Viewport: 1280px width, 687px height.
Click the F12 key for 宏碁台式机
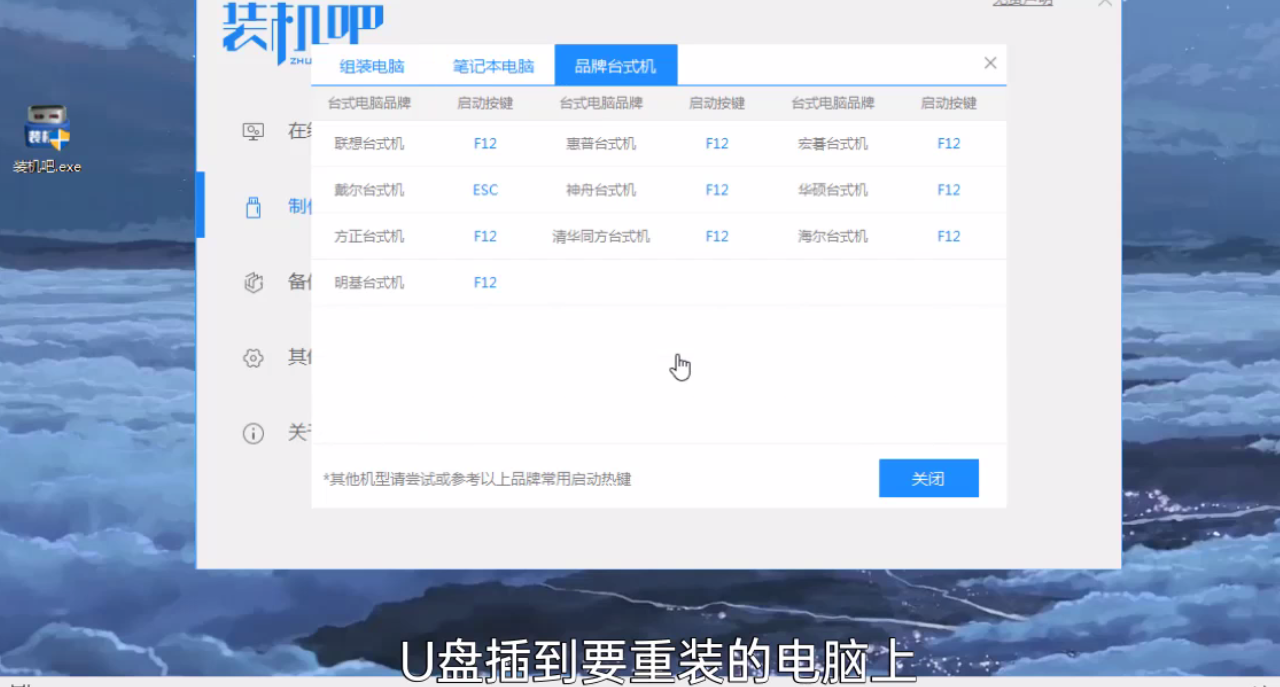click(949, 143)
